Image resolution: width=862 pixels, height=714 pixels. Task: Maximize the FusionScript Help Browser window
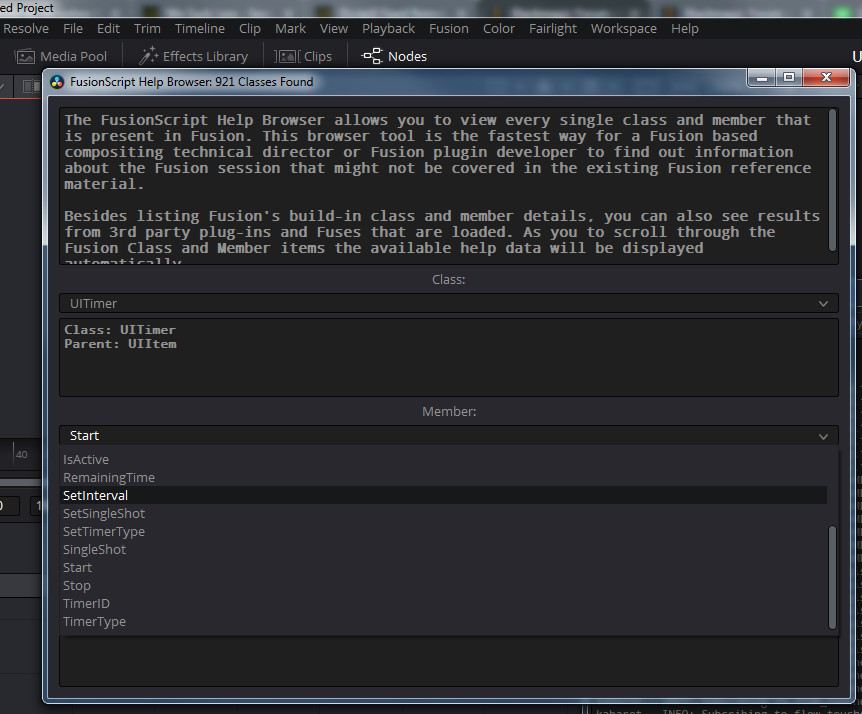tap(789, 78)
